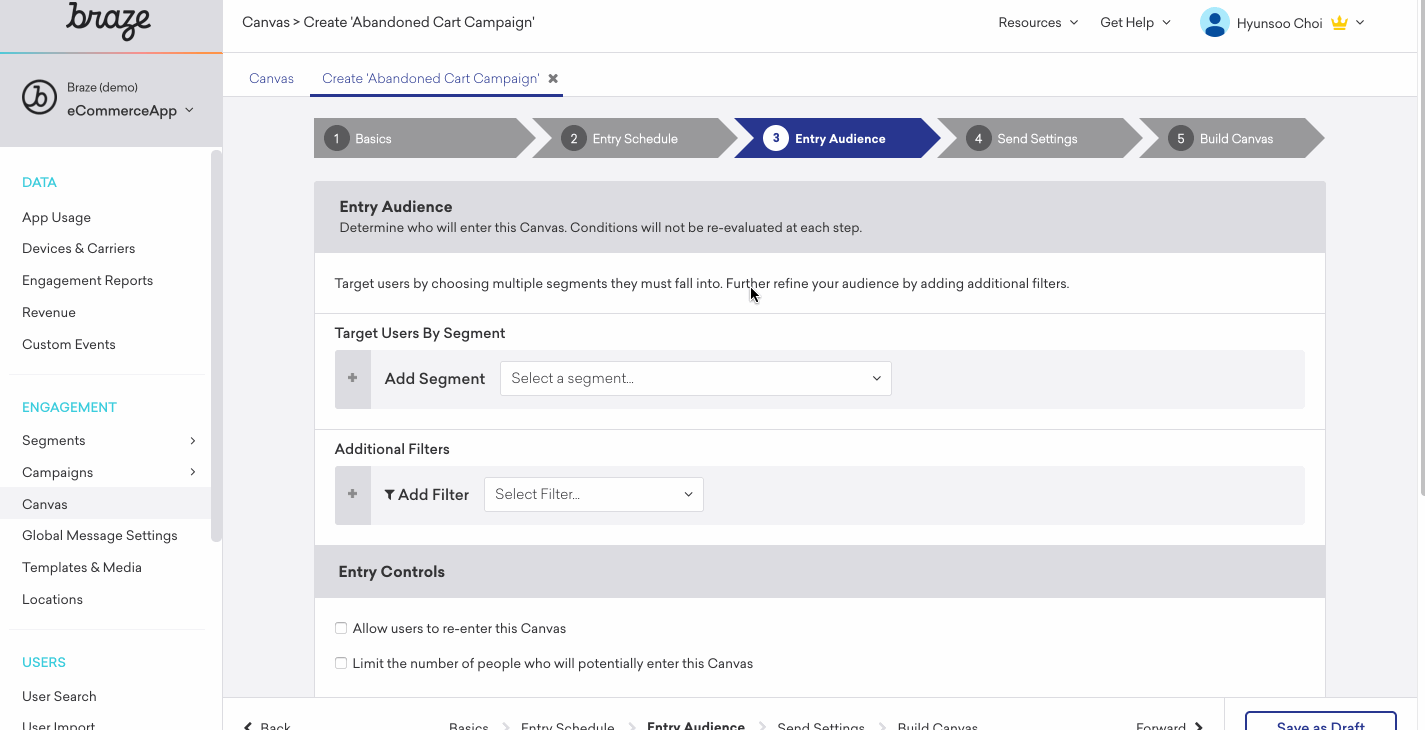Screen dimensions: 1425x730
Task: Open User Search in sidebar
Action: [x=59, y=696]
